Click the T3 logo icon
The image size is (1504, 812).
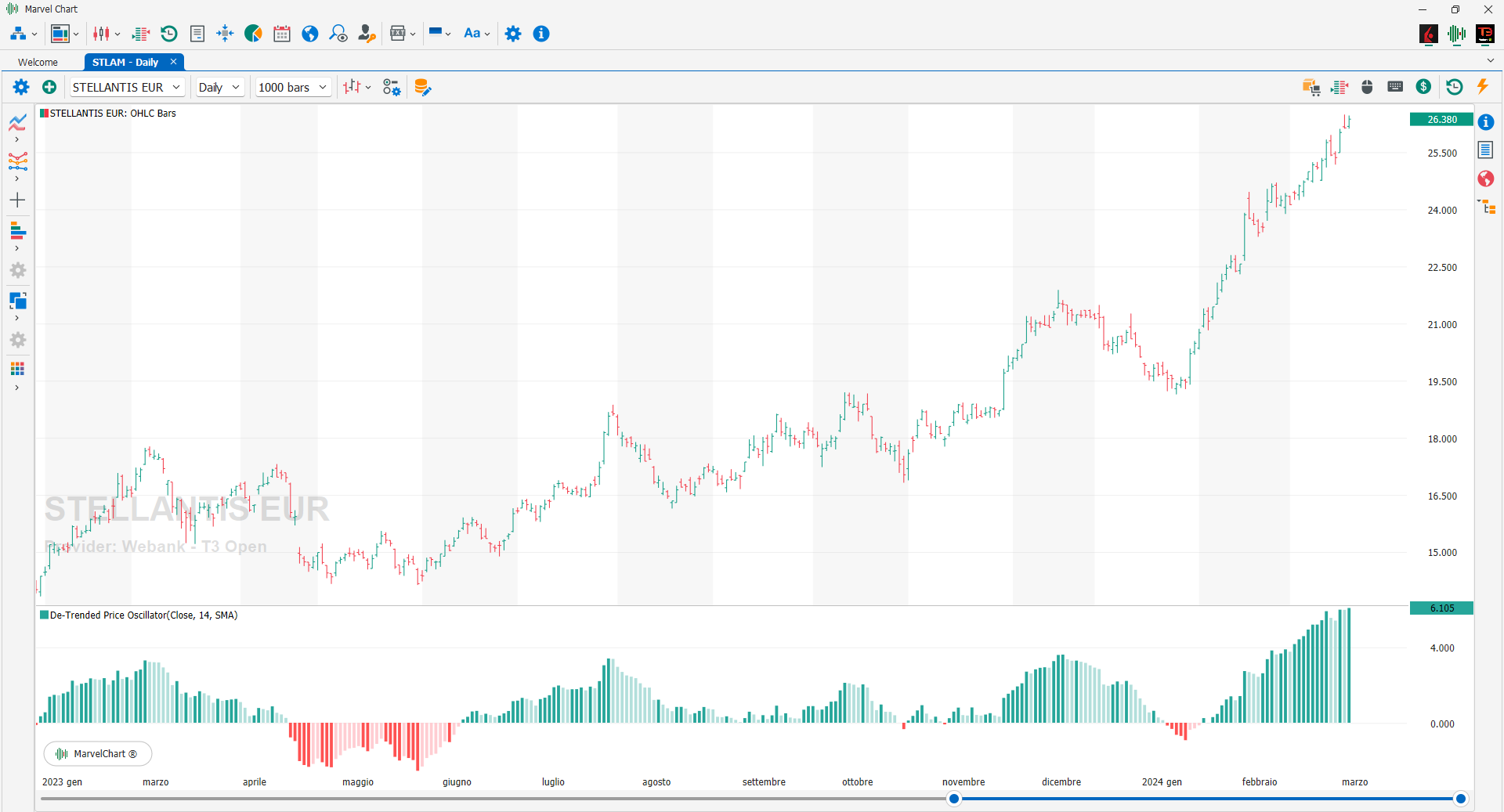[1485, 34]
